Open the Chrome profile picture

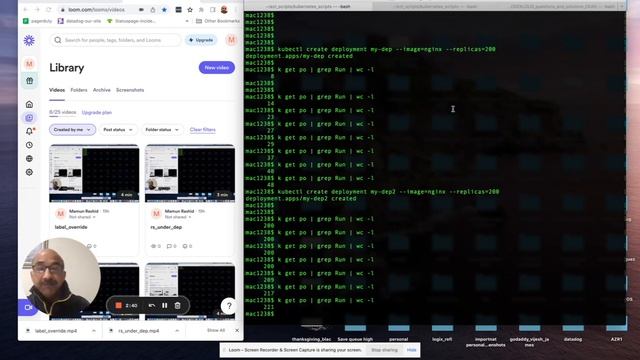[224, 9]
